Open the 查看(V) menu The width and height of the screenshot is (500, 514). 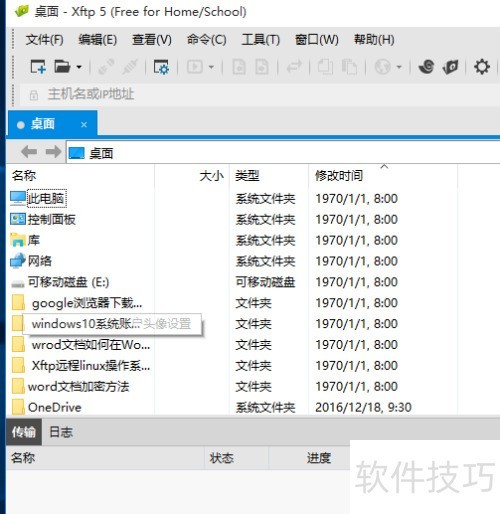pos(152,40)
